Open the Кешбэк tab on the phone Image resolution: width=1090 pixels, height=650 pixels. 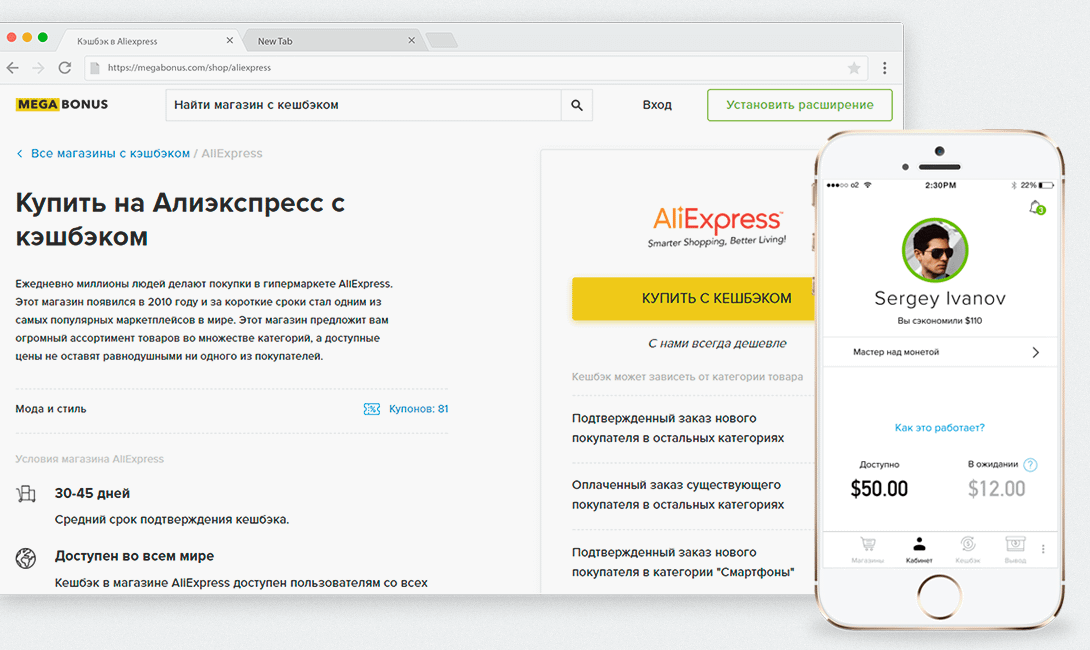pyautogui.click(x=968, y=549)
